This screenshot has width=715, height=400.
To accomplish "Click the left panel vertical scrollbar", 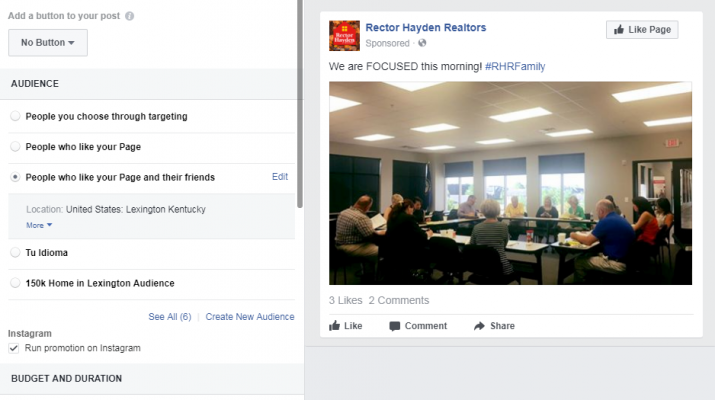I will pos(300,104).
